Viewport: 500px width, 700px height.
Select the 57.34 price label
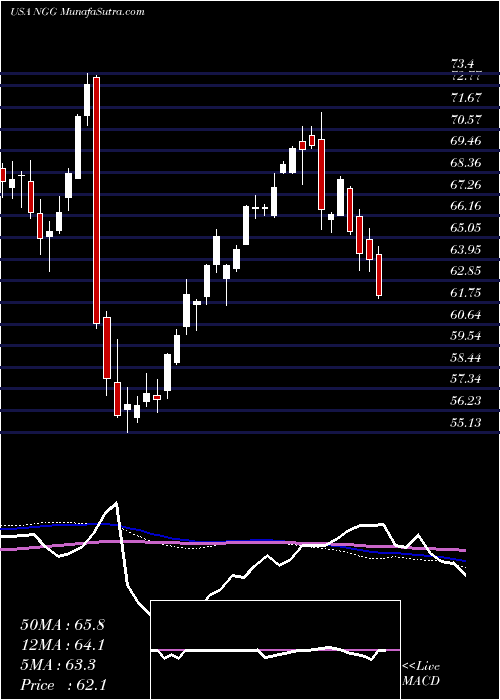(x=467, y=379)
